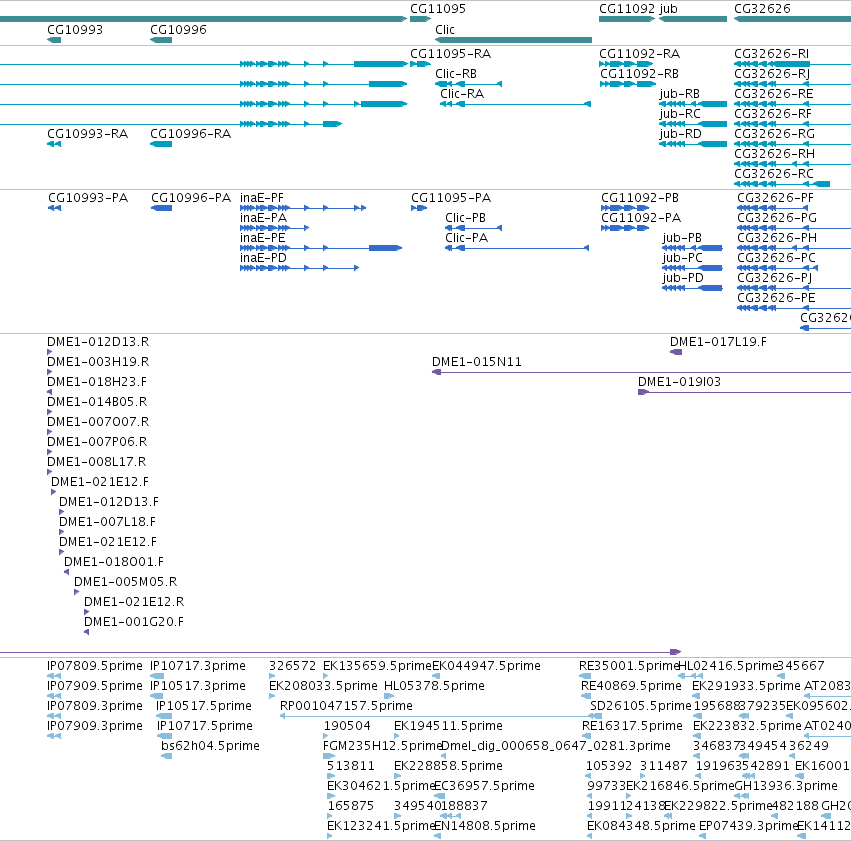
Task: Select the CG11092-PA protein label
Action: point(640,218)
